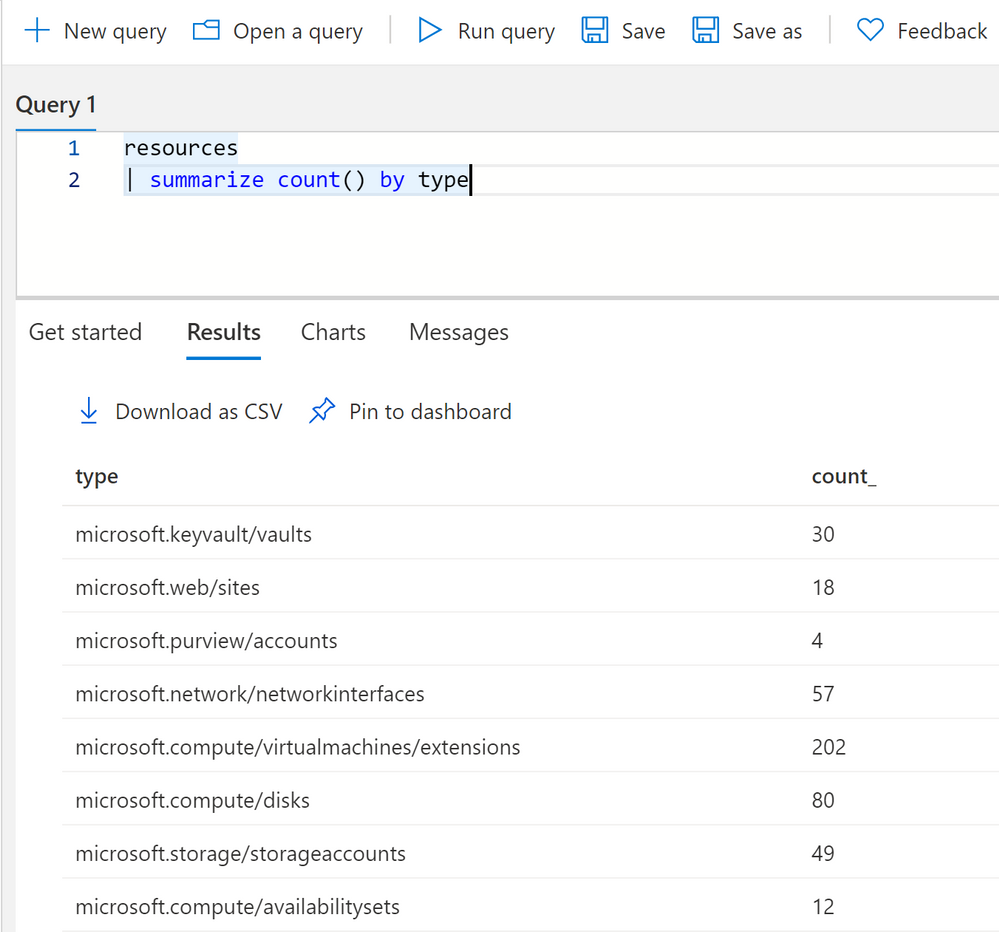Select microsoft.storage/storageaccounts row
This screenshot has height=932, width=999.
point(530,853)
